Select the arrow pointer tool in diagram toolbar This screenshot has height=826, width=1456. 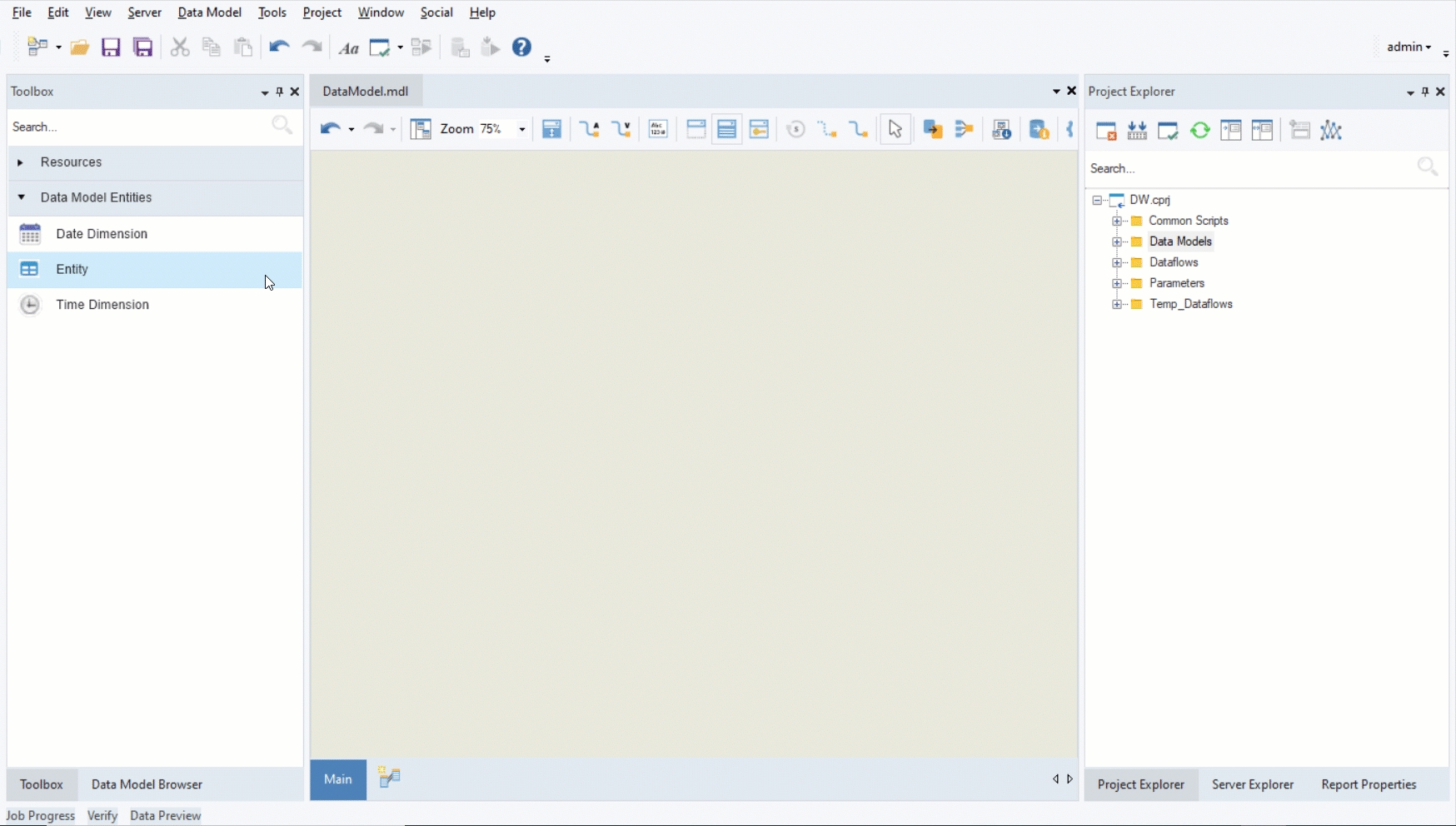895,129
